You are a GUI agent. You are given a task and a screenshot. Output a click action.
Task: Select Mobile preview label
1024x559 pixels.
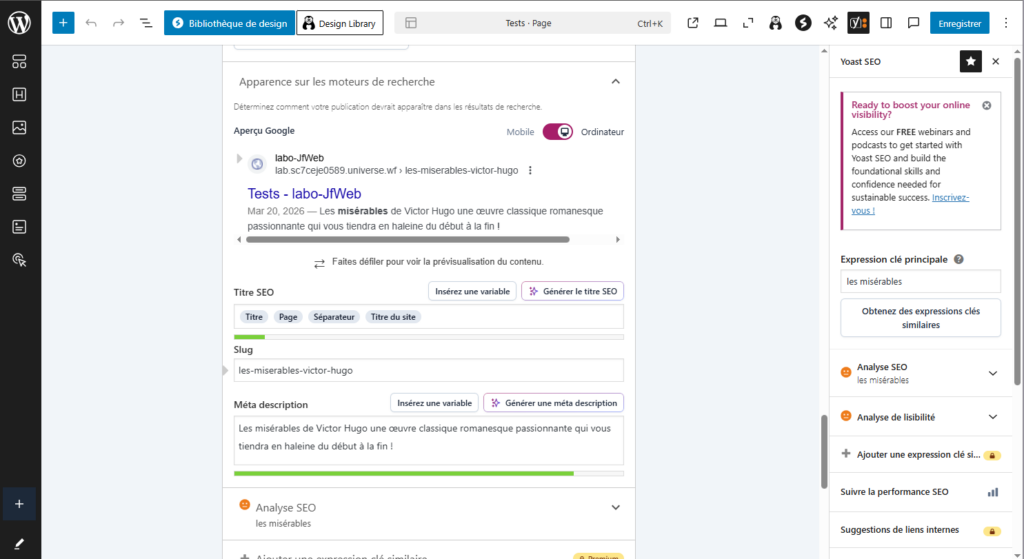tap(520, 132)
